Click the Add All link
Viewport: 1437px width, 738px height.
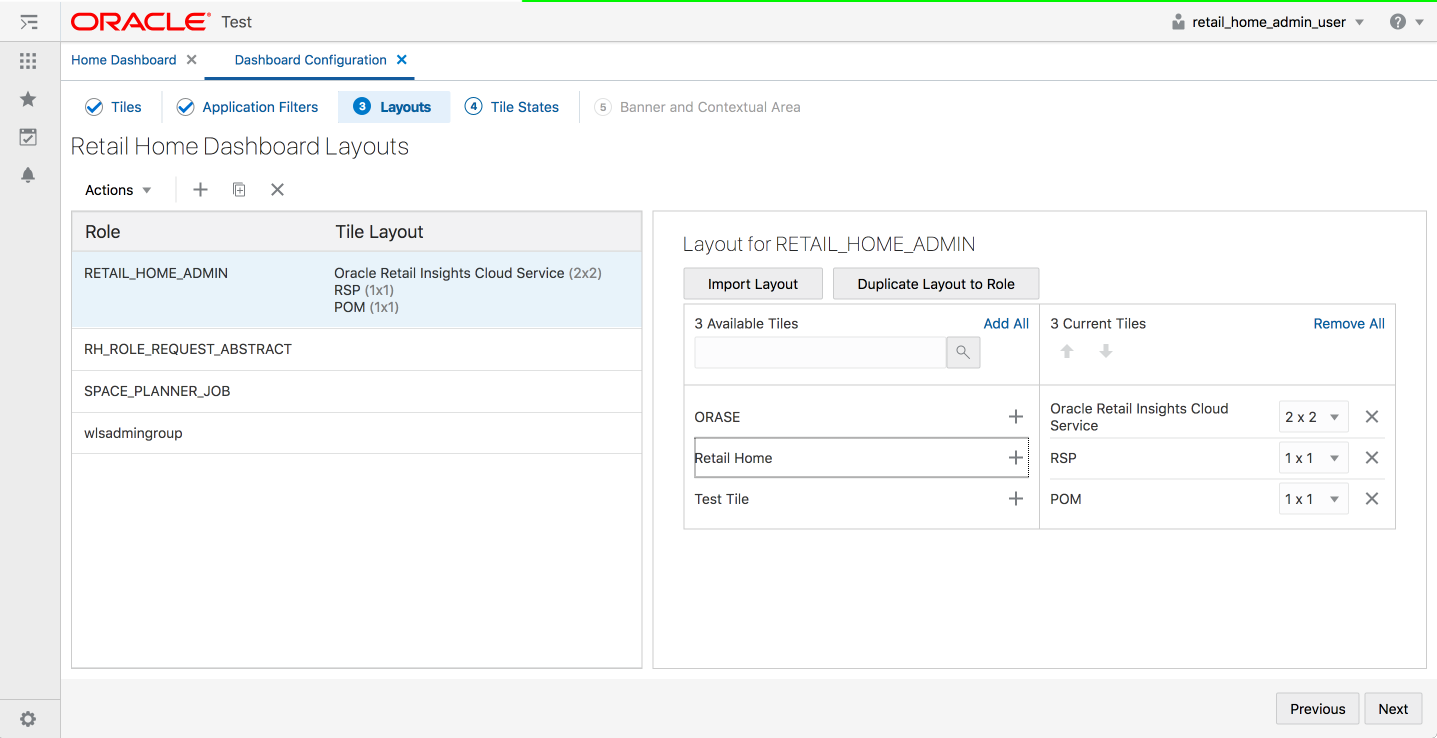pyautogui.click(x=1006, y=324)
